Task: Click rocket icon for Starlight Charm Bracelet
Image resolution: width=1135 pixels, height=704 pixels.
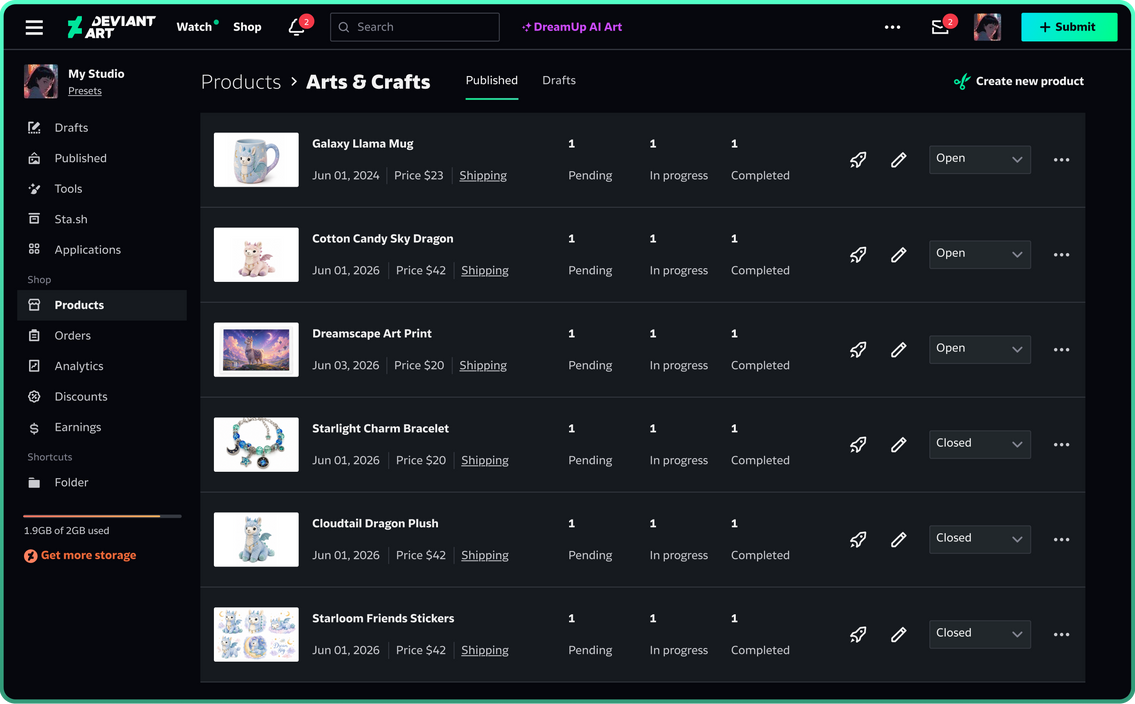Action: coord(858,444)
